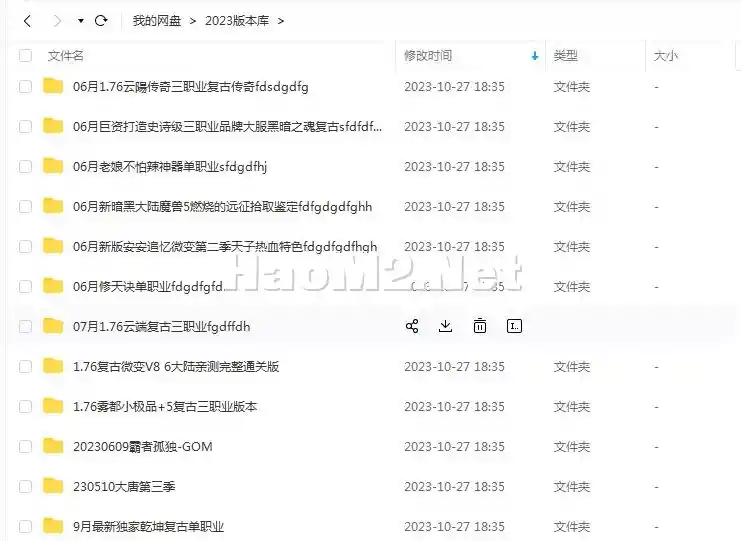Check the box for 20230609霸者孤独-GOM

26,447
